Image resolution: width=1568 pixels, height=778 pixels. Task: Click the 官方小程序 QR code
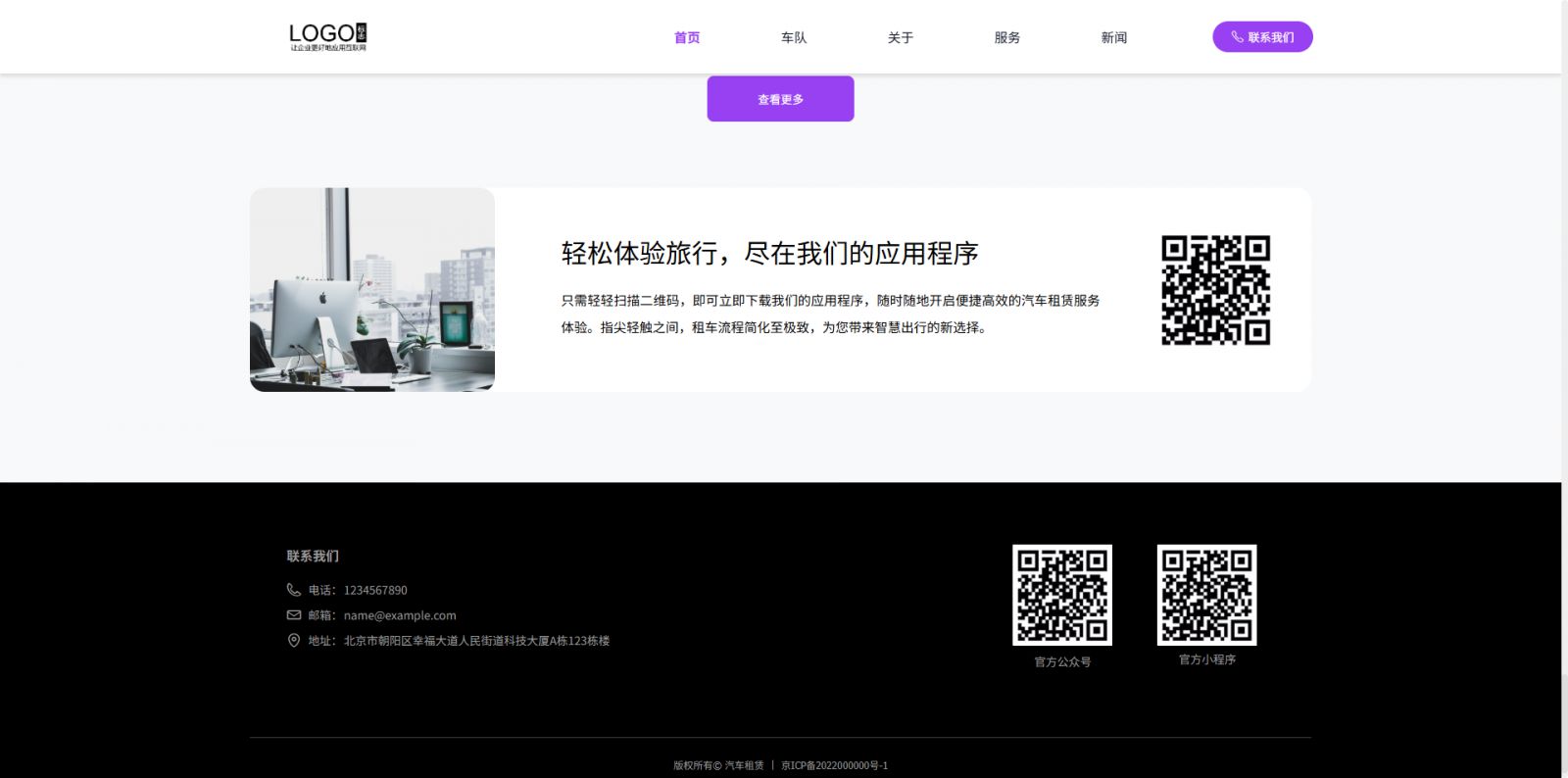(1206, 595)
